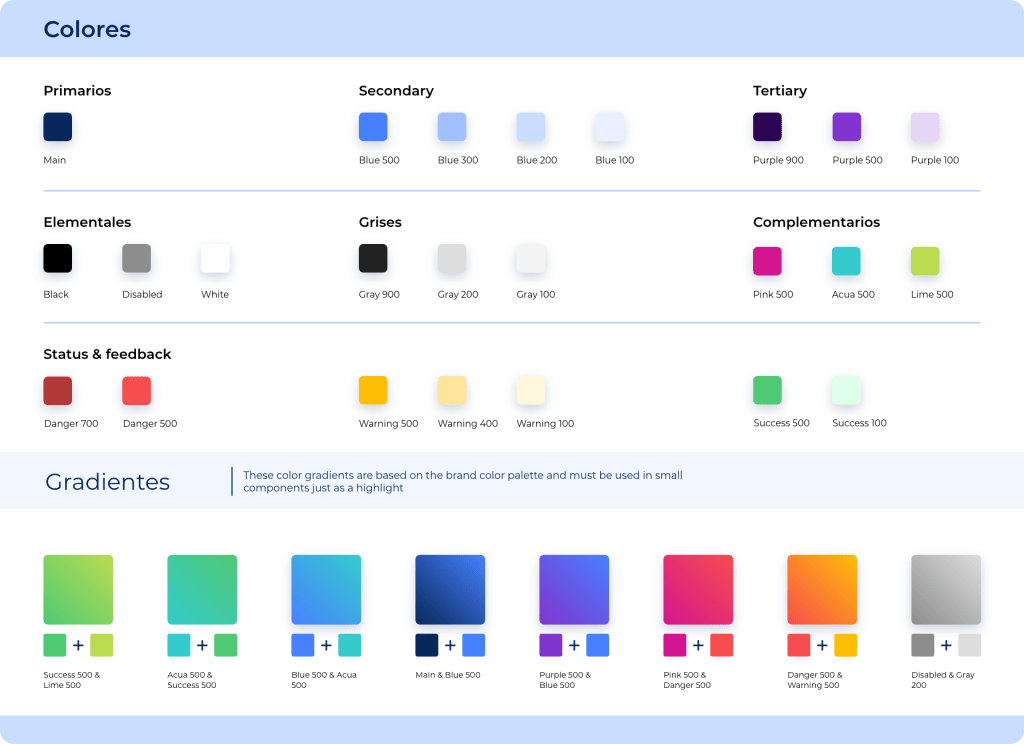Image resolution: width=1024 pixels, height=744 pixels.
Task: Click the Status & feedback section heading
Action: [x=107, y=354]
